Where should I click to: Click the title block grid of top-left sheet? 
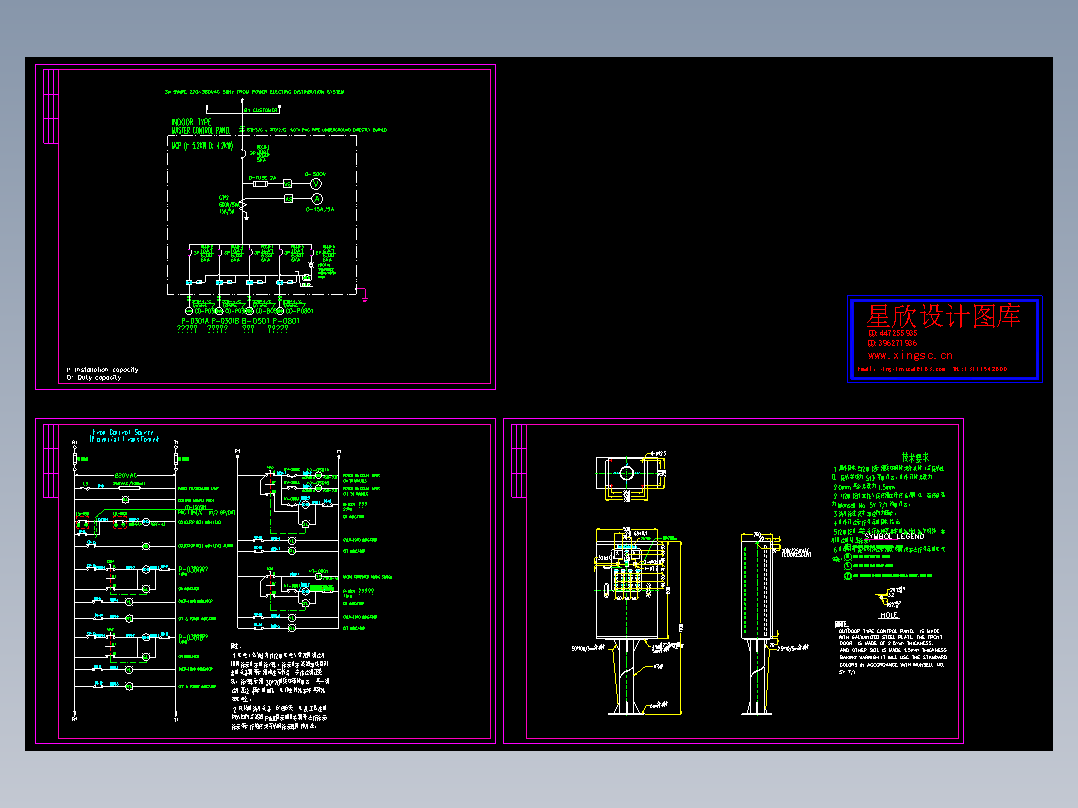(x=51, y=107)
